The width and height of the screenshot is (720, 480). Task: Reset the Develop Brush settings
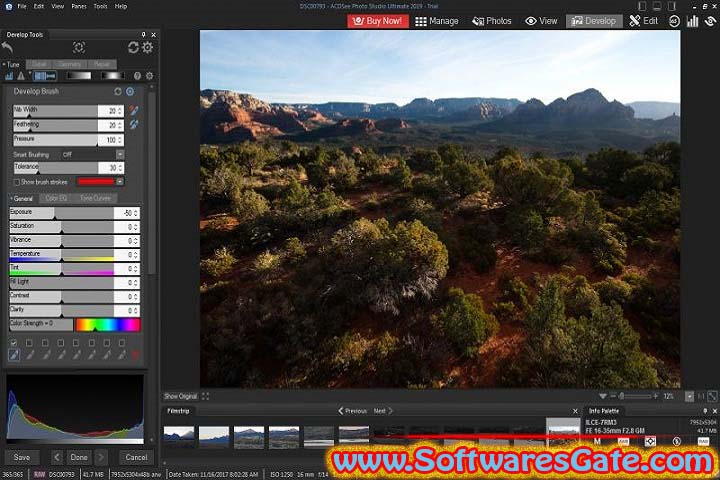[118, 91]
